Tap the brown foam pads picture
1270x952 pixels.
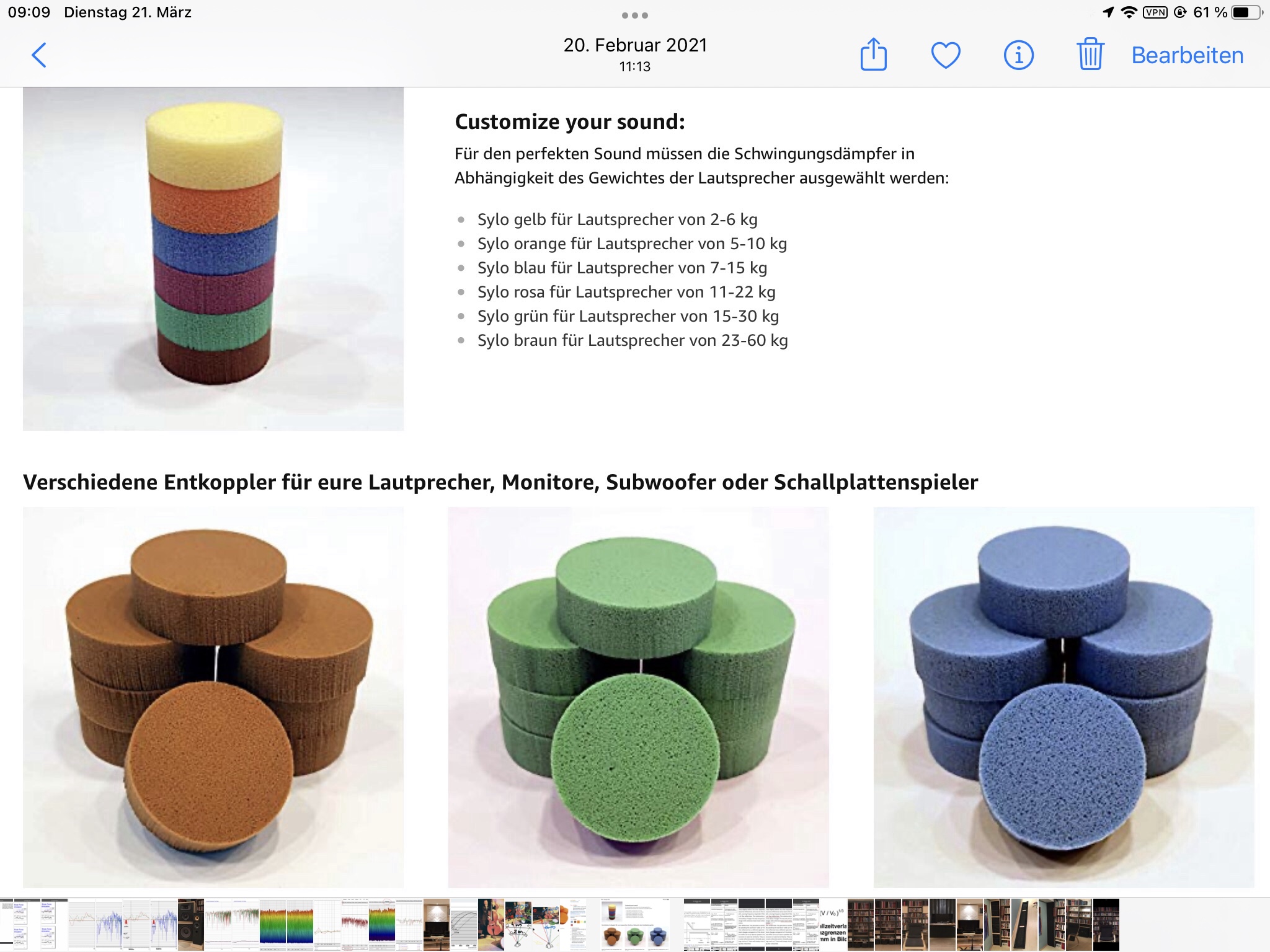coord(213,697)
